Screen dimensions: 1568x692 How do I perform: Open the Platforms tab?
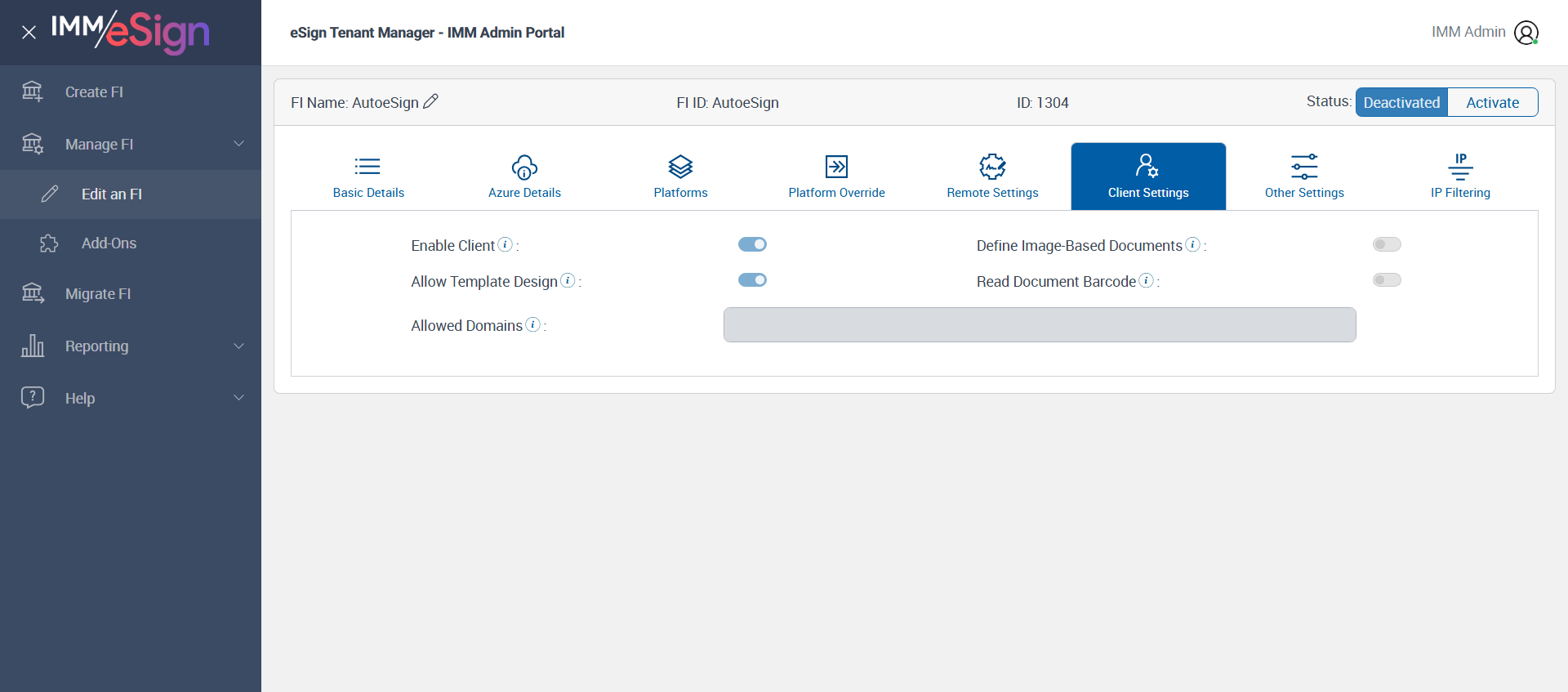680,176
